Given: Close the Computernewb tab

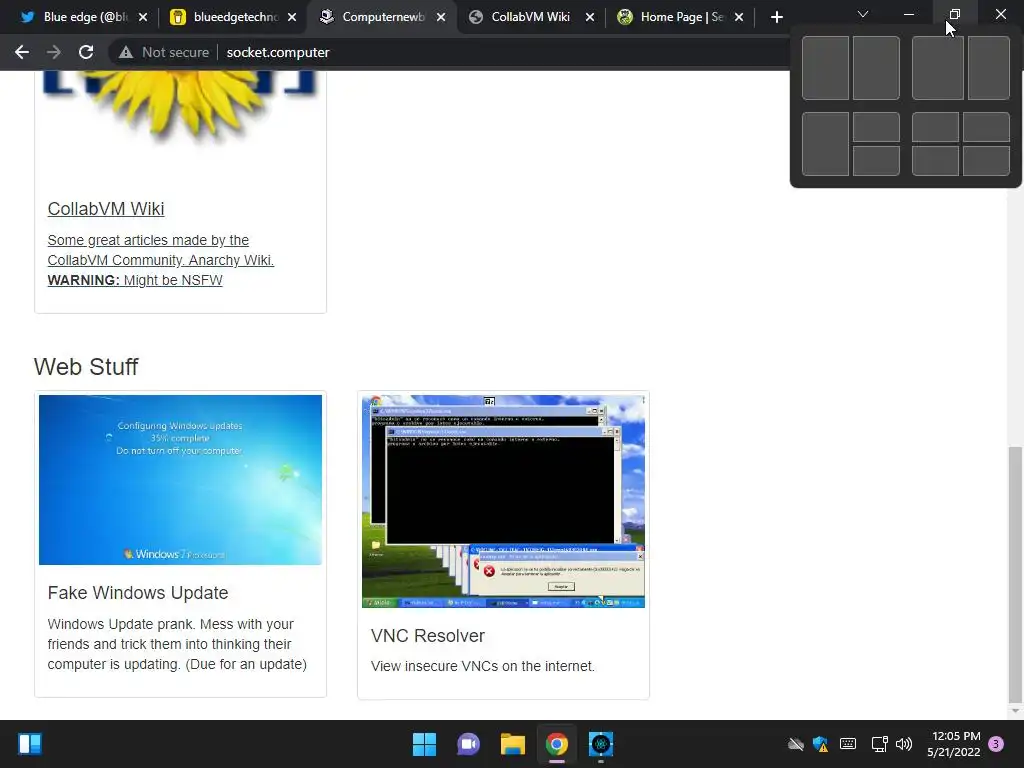Looking at the screenshot, I should pyautogui.click(x=441, y=17).
